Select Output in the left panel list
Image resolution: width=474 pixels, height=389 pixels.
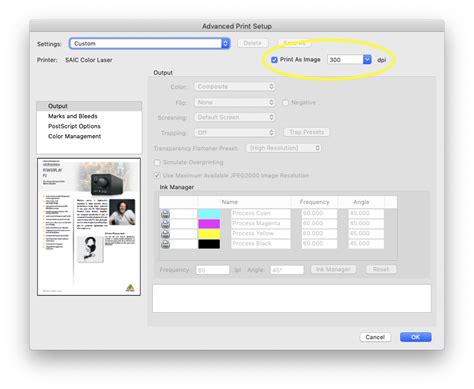[x=89, y=106]
